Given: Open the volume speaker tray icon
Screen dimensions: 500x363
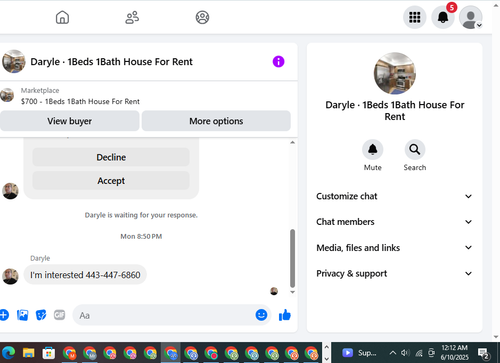Looking at the screenshot, I should click(405, 353).
